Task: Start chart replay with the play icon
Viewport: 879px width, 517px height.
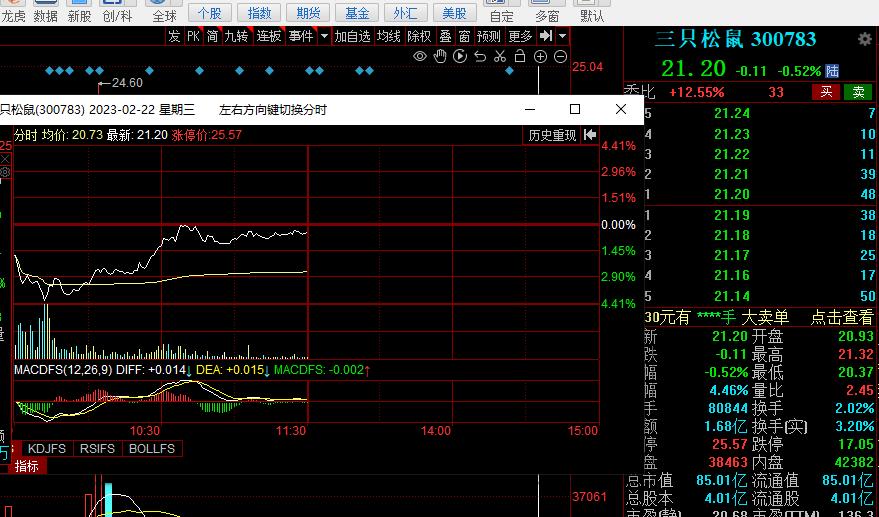Action: (460, 56)
